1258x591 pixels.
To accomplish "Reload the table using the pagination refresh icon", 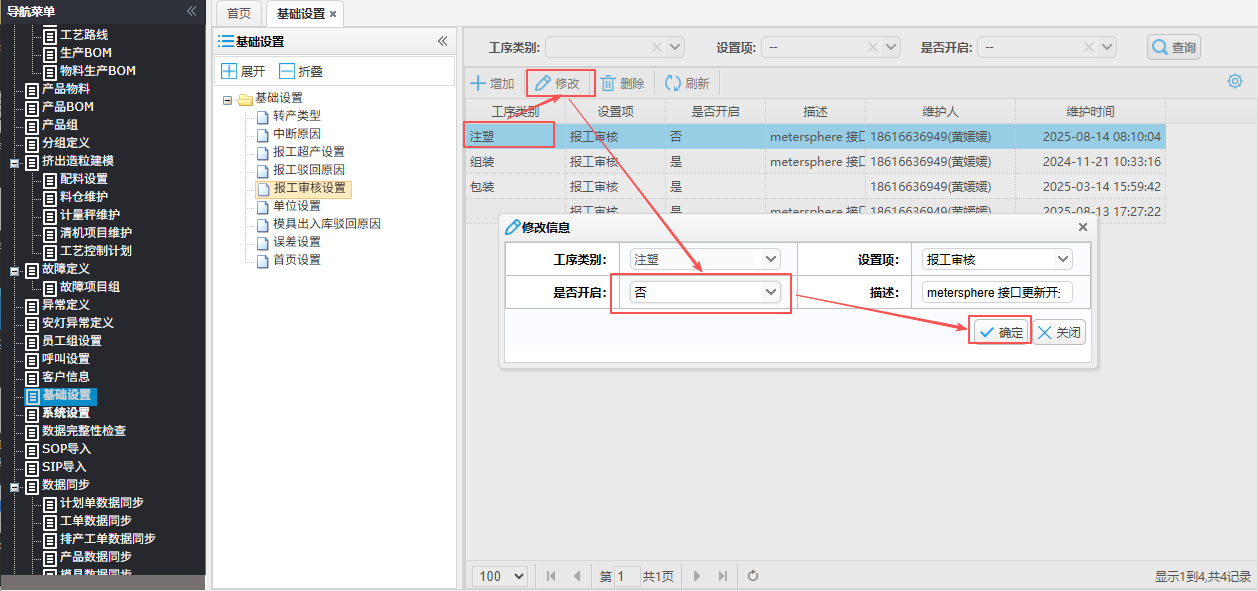I will click(753, 576).
